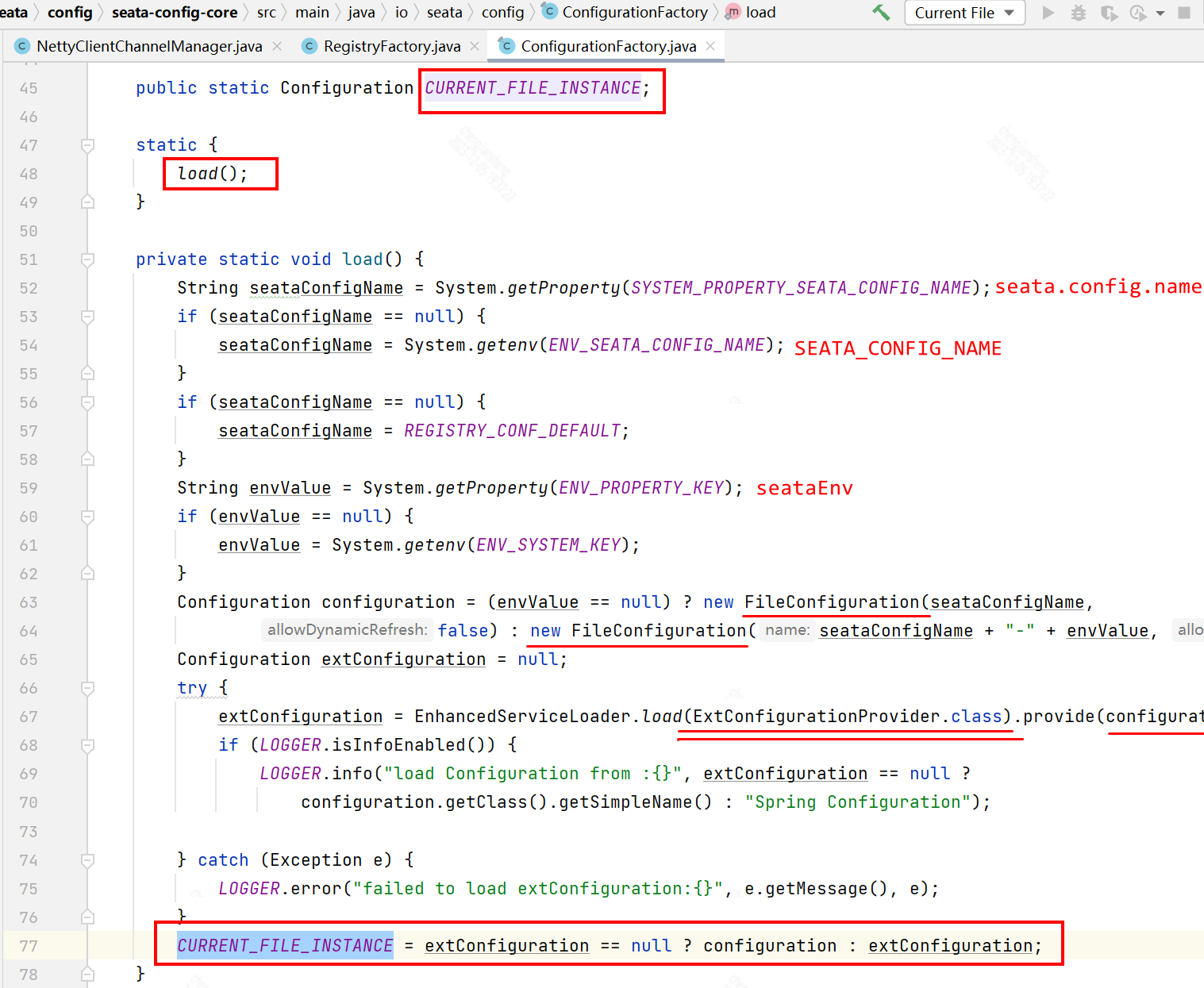
Task: Click ENV_SEATA_CONFIG_NAME constant
Action: pos(656,344)
